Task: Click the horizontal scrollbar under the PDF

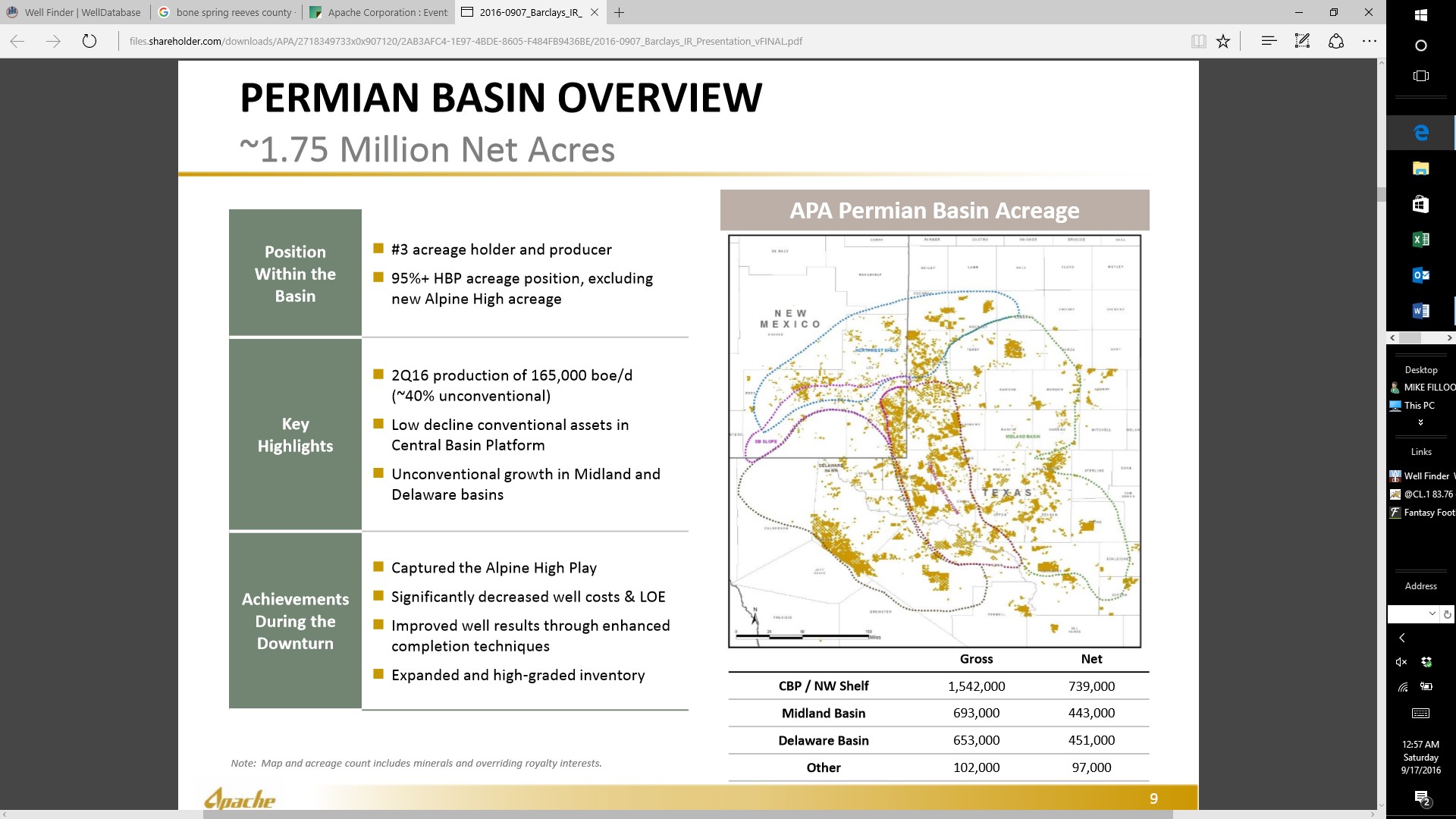Action: [x=688, y=814]
